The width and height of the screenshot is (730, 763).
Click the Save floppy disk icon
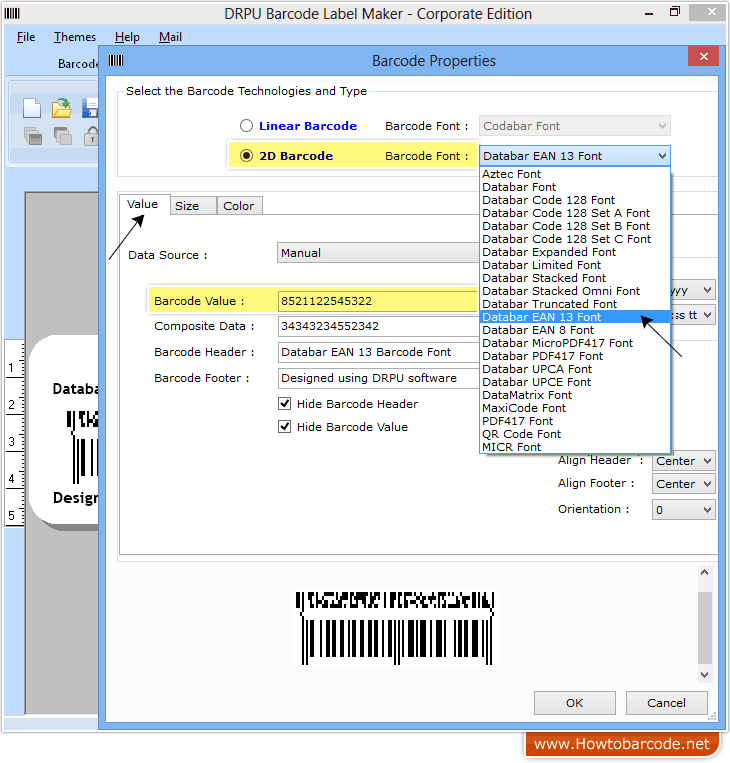click(x=90, y=108)
